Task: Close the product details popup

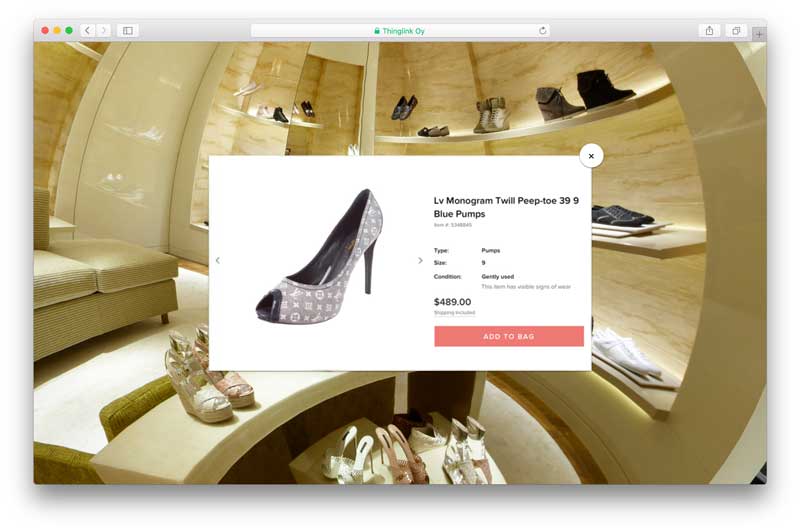Action: [591, 156]
